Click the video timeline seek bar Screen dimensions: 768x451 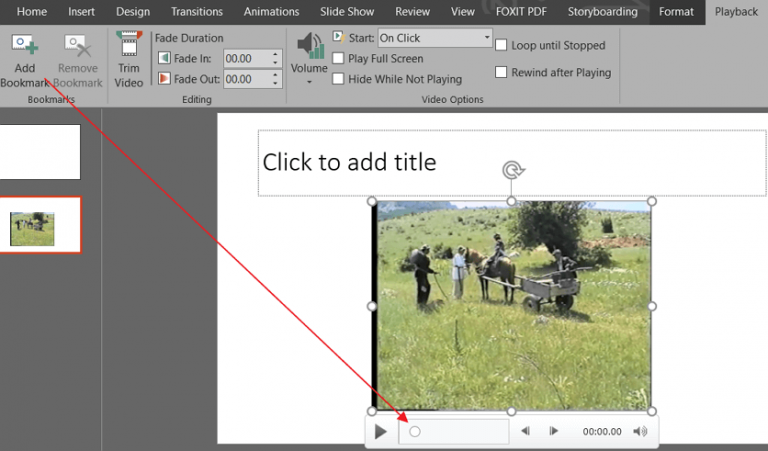(454, 431)
